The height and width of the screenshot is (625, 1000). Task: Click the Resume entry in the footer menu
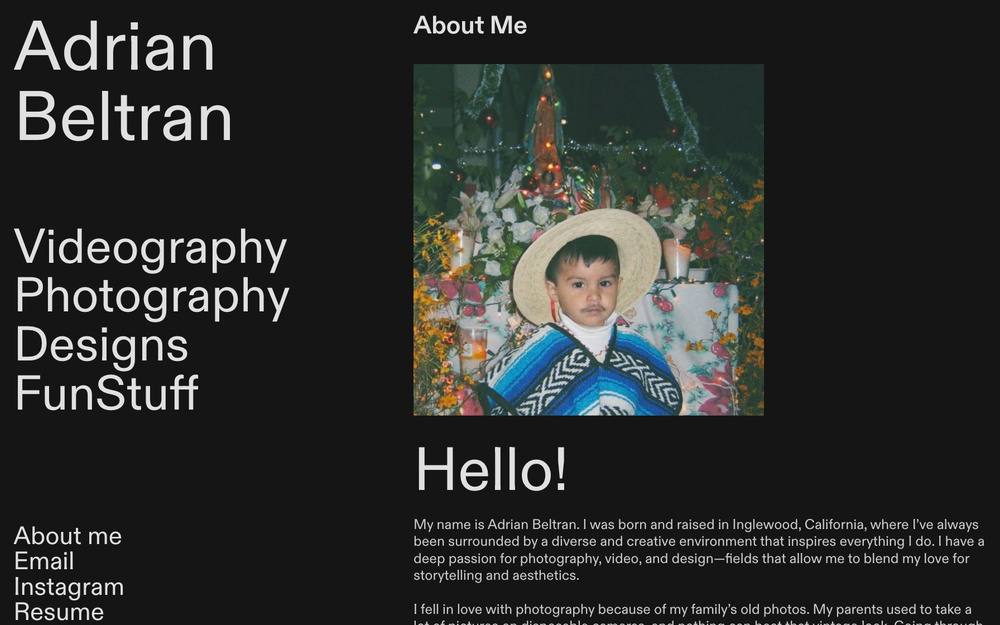pos(60,610)
